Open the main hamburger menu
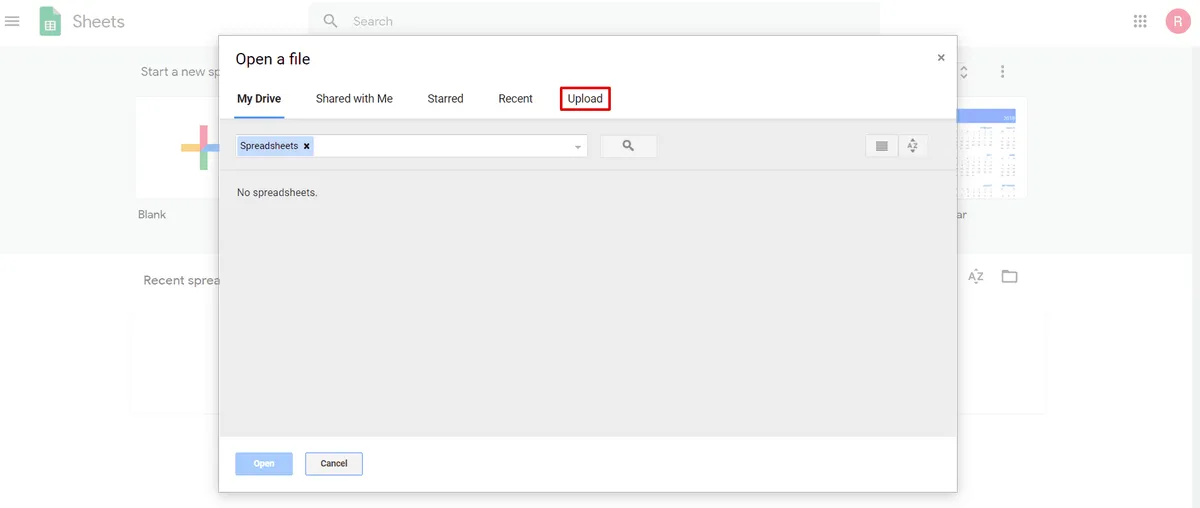The width and height of the screenshot is (1200, 508). (13, 21)
